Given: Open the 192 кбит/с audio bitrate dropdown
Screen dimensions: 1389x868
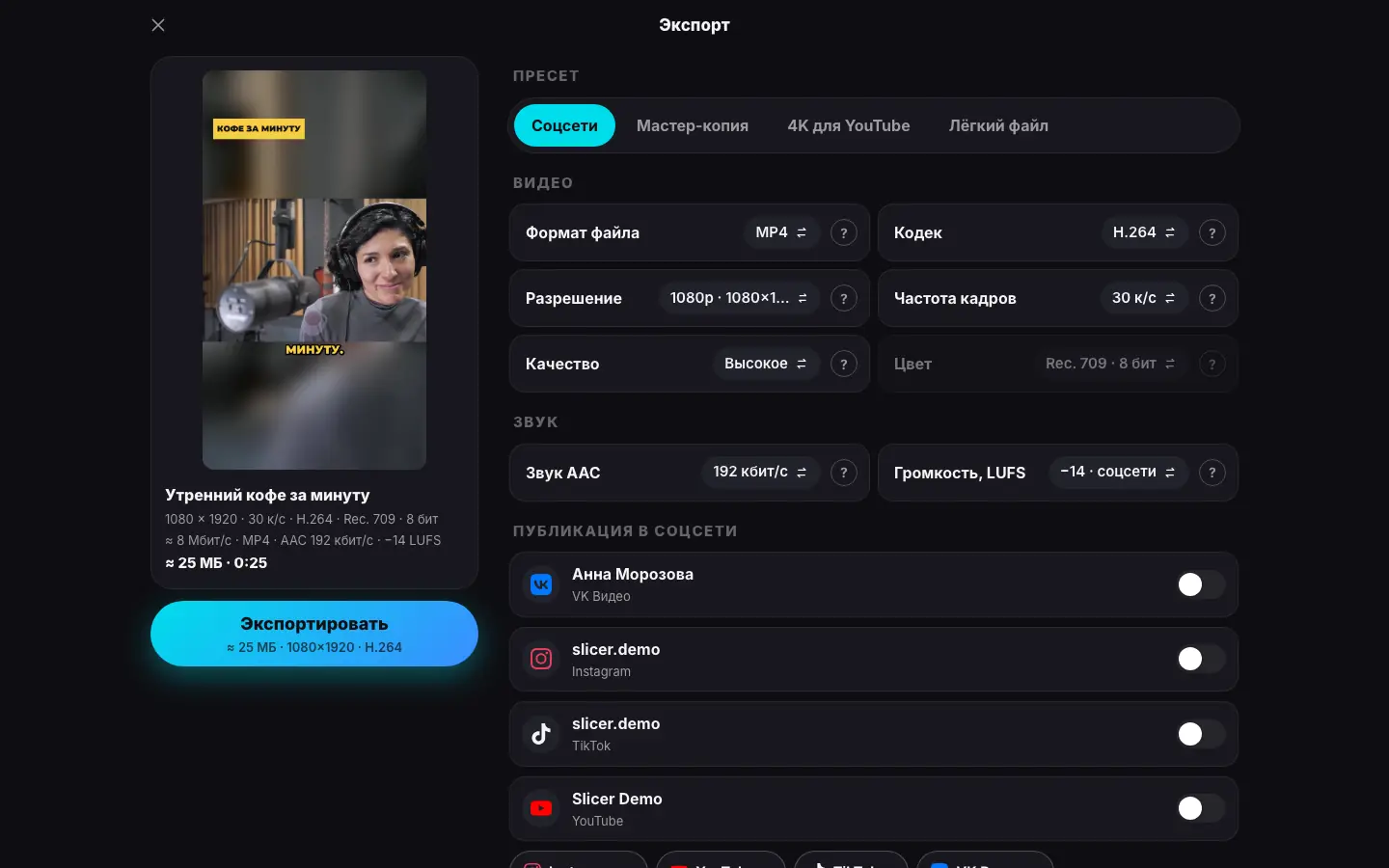Looking at the screenshot, I should [760, 472].
